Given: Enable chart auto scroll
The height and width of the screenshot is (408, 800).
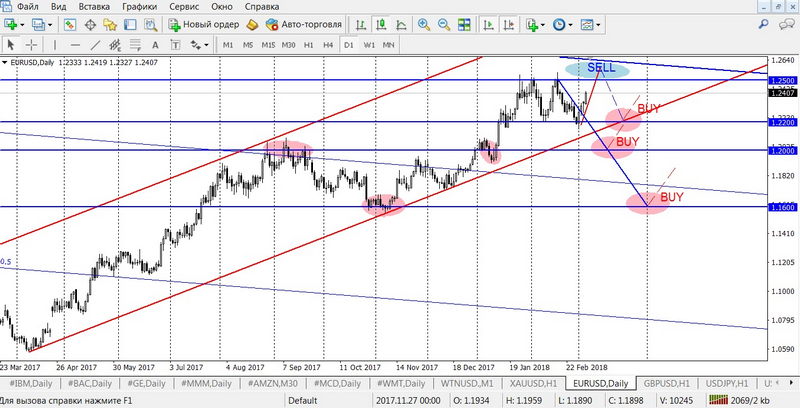Looking at the screenshot, I should click(486, 24).
